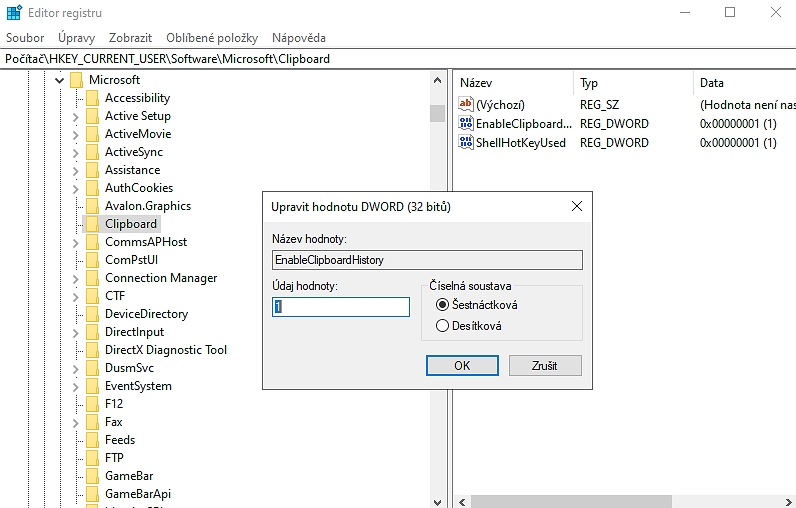The width and height of the screenshot is (796, 508).
Task: Click the Clipboard folder icon
Action: tap(92, 224)
